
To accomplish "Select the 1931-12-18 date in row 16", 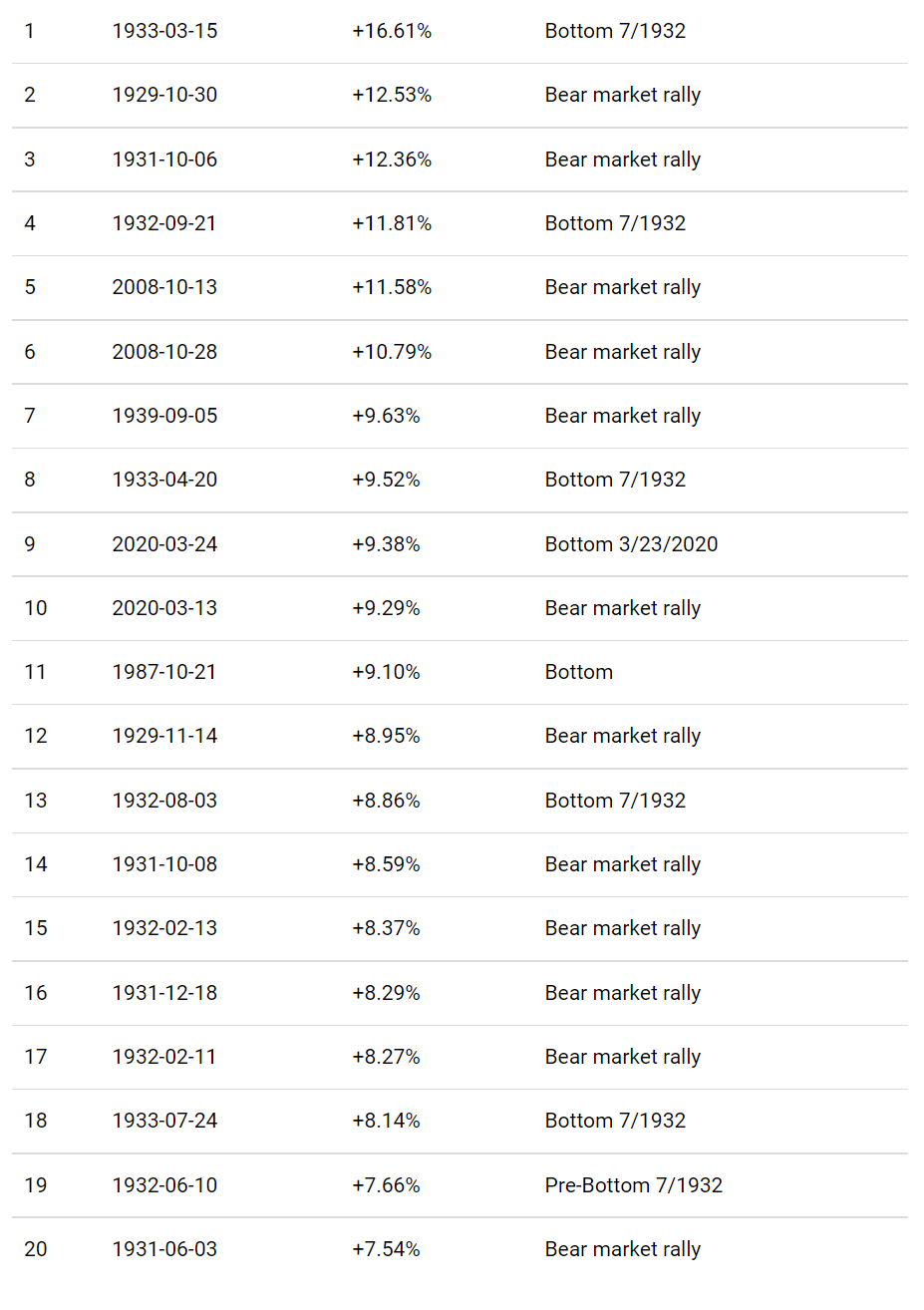I will point(164,993).
